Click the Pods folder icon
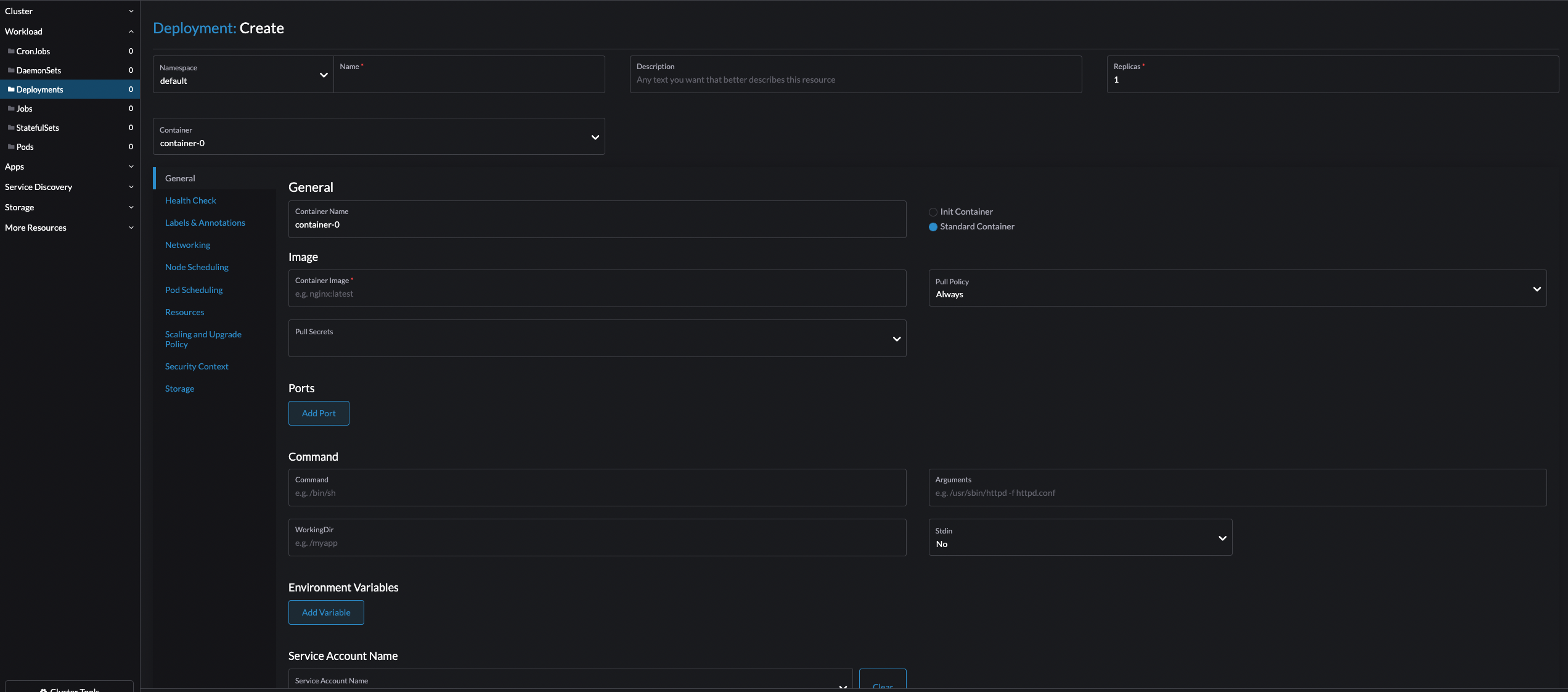 tap(11, 147)
